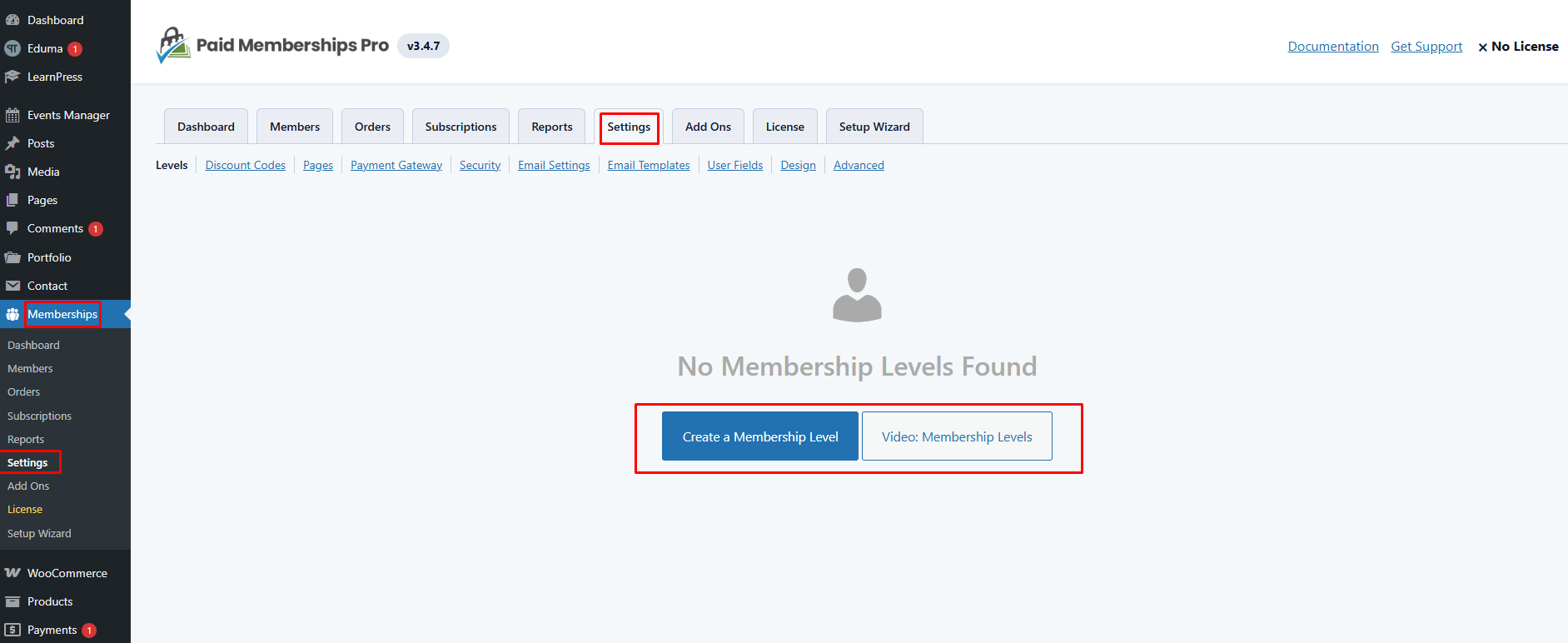Click the Events Manager calendar icon
Image resolution: width=1568 pixels, height=643 pixels.
pos(12,115)
